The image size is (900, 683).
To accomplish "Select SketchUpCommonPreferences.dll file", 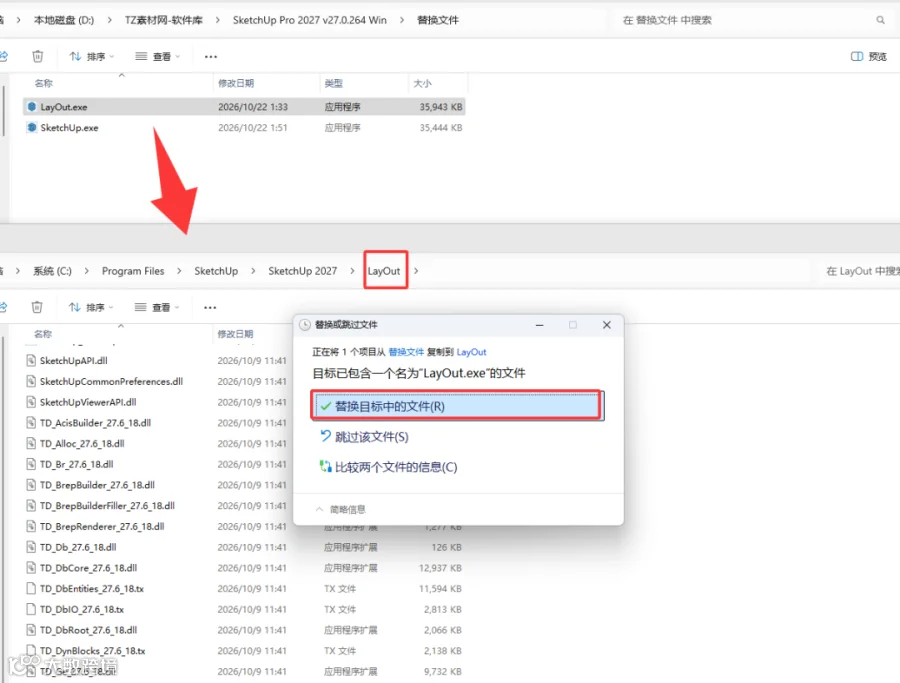I will [x=111, y=381].
